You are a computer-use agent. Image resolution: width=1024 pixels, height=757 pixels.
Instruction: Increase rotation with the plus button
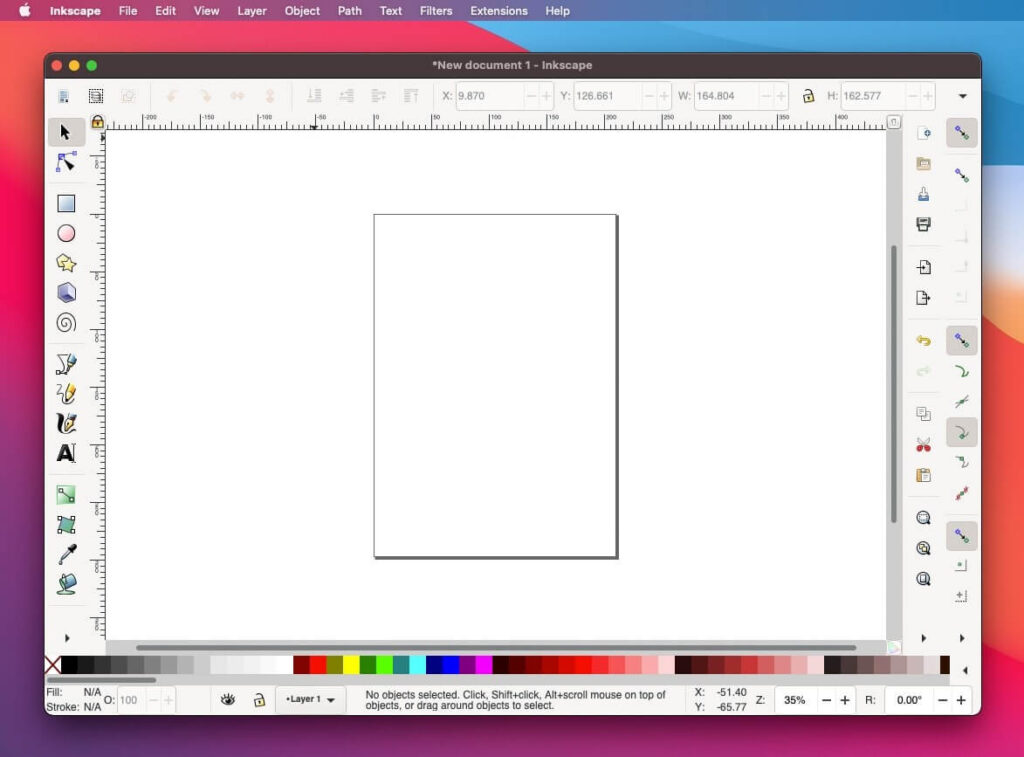coord(961,700)
